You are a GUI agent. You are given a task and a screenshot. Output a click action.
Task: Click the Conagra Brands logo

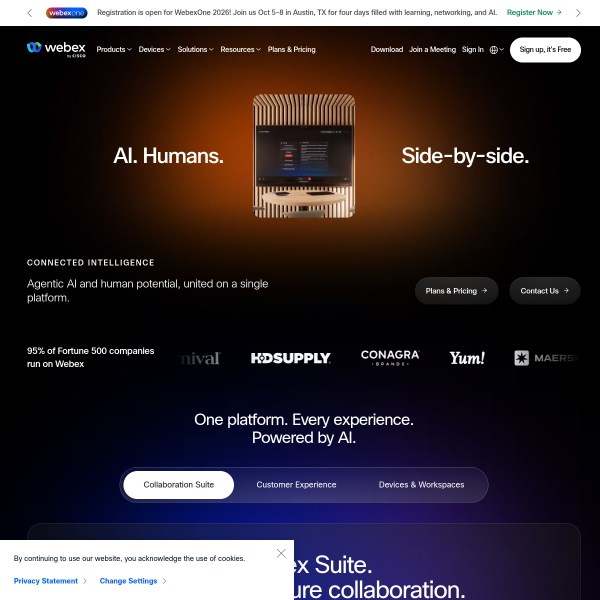[x=390, y=358]
